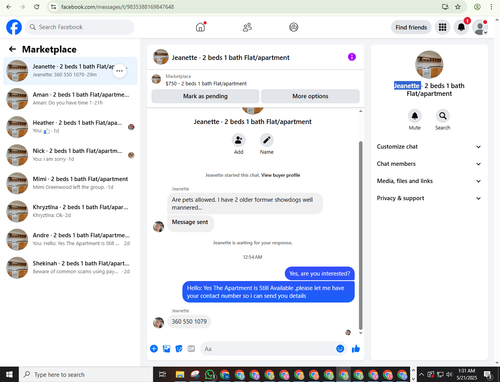
Task: Click the 'Are pets allowed' message bubble
Action: [245, 203]
